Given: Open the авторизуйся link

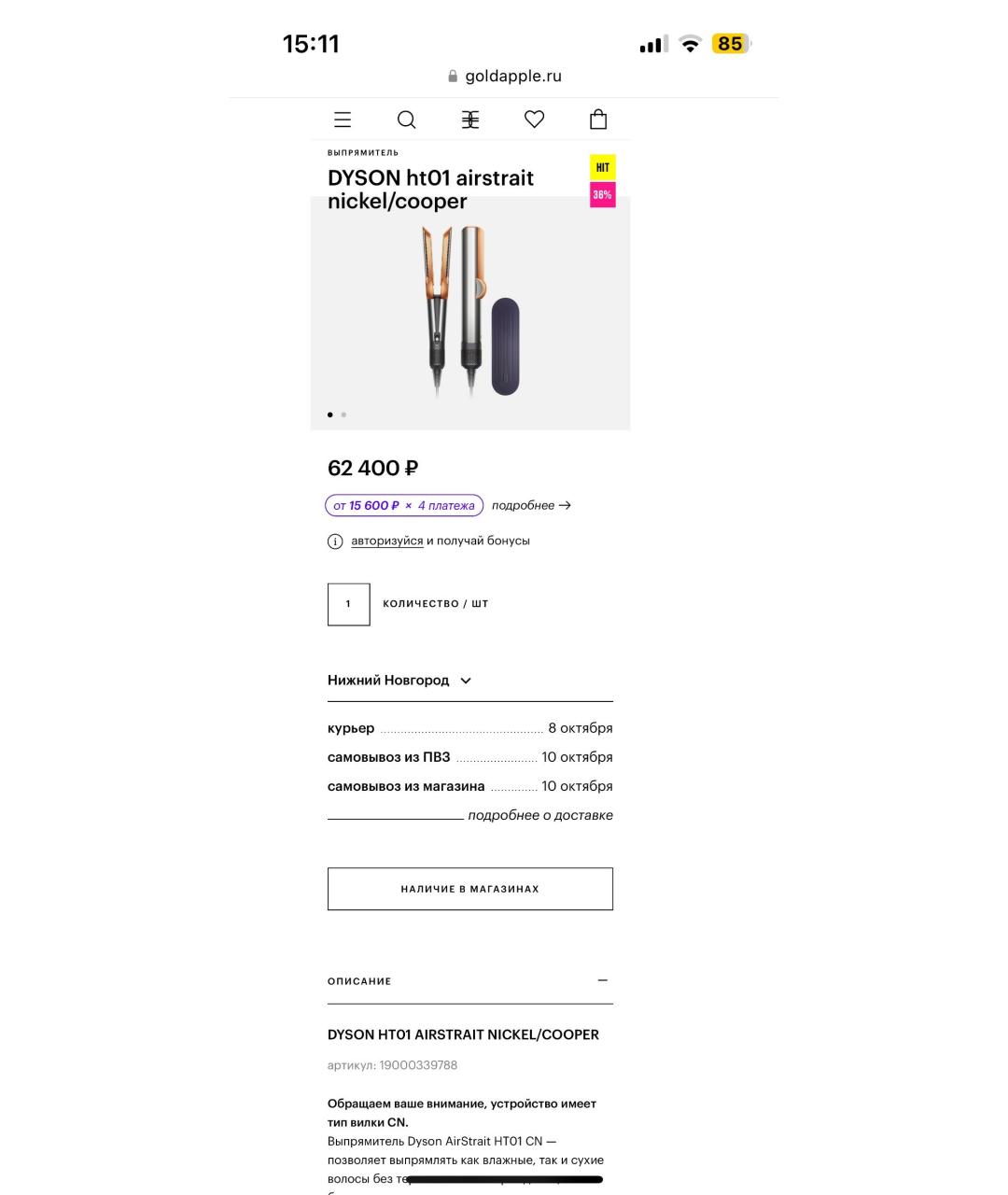Looking at the screenshot, I should point(386,541).
